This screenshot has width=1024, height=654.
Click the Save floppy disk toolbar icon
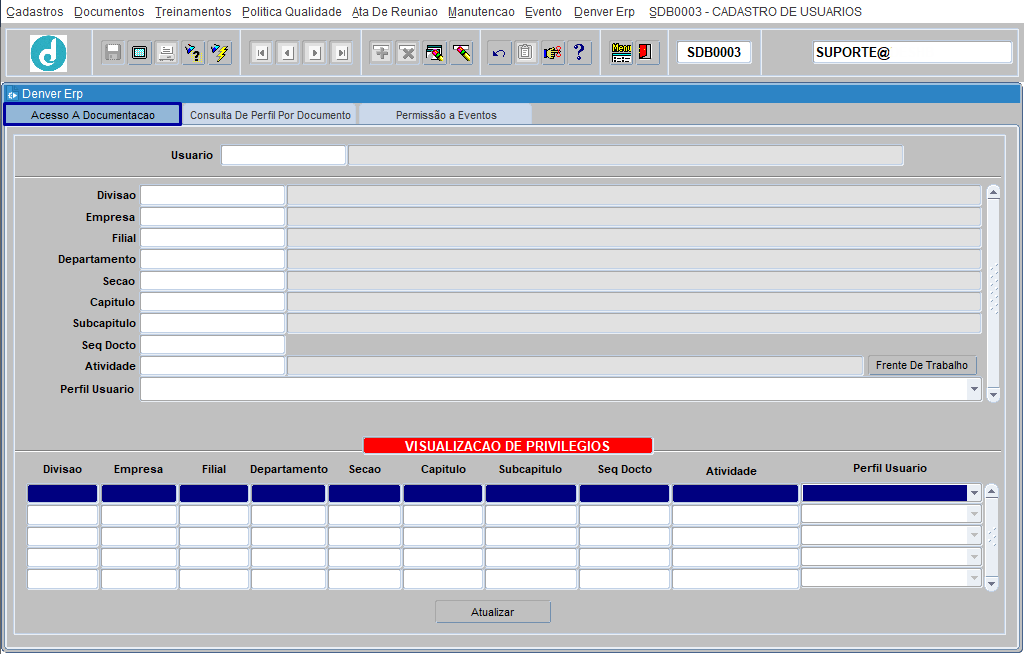coord(113,52)
